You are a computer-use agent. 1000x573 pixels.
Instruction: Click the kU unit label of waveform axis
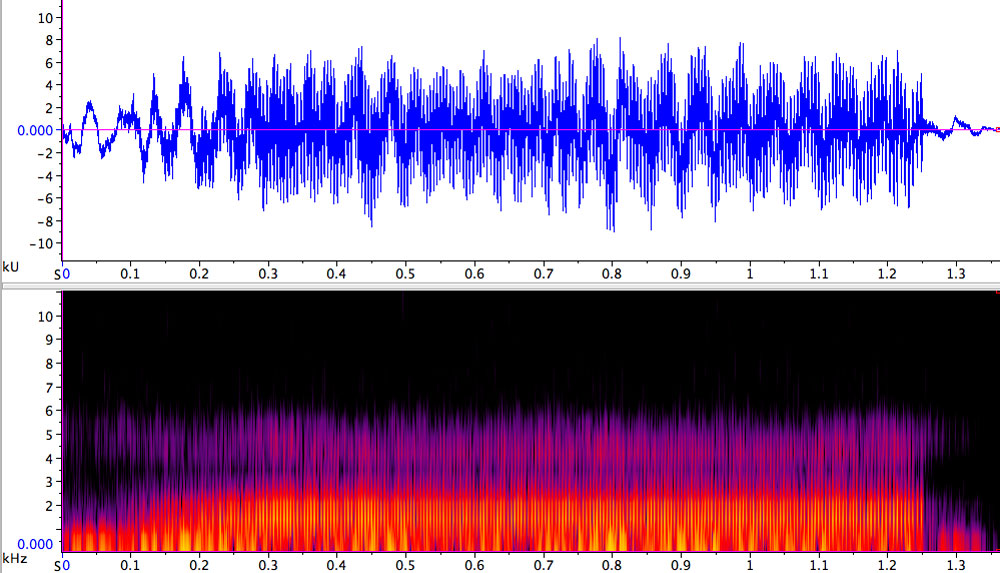click(11, 267)
